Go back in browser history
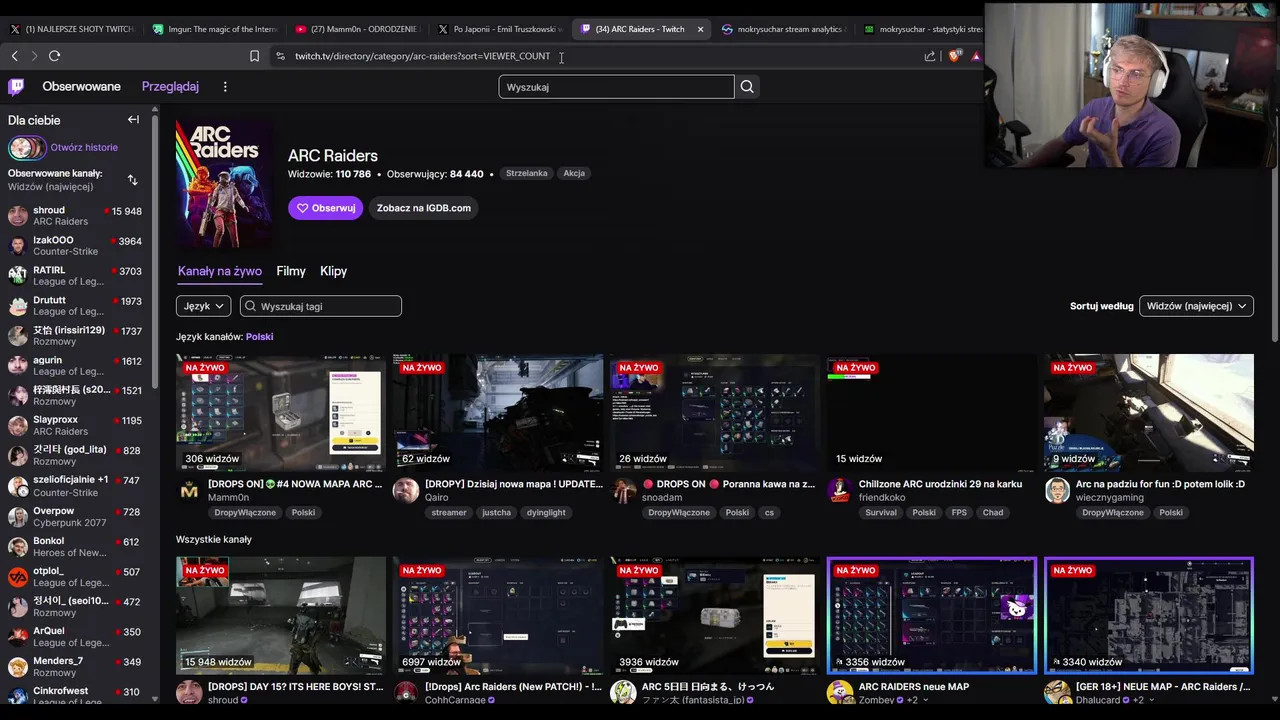The width and height of the screenshot is (1280, 720). [x=14, y=56]
